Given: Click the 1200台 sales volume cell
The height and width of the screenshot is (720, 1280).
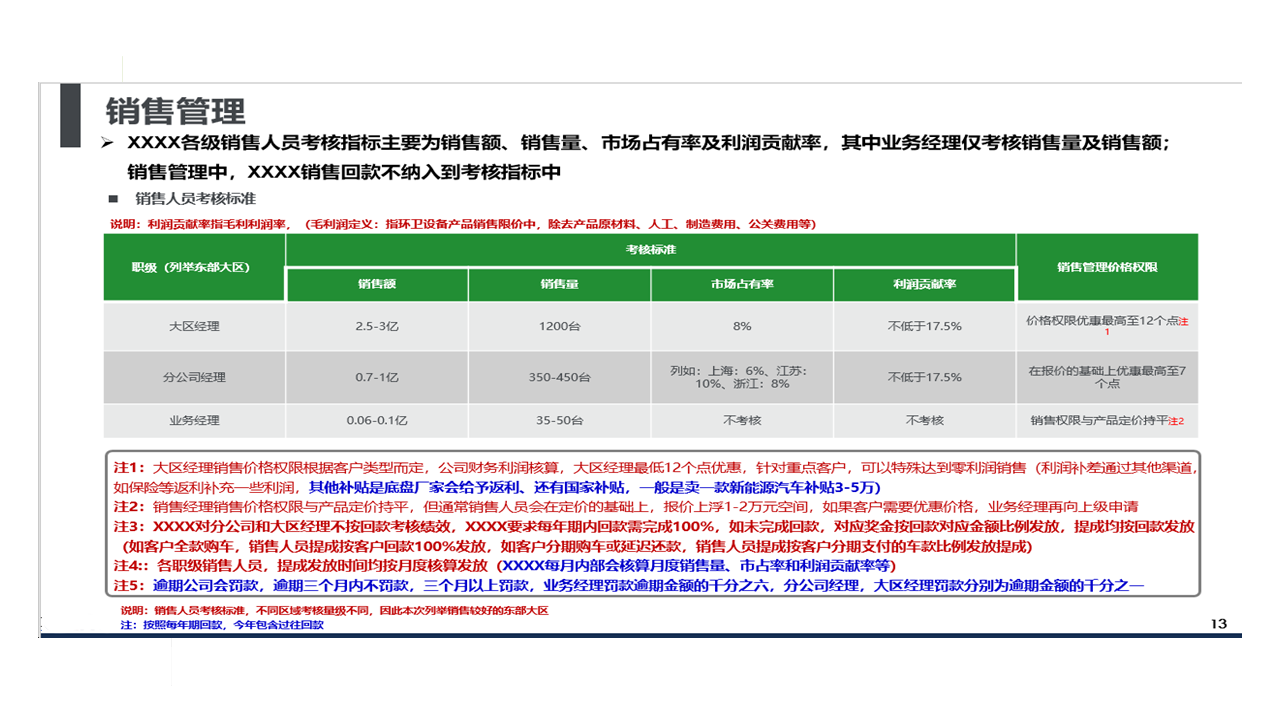Looking at the screenshot, I should [559, 326].
